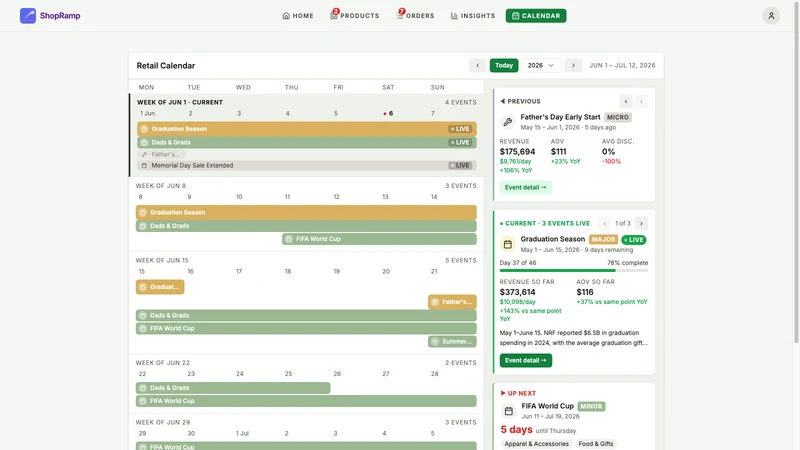Viewport: 800px width, 450px height.
Task: Click the MICRO badge on Father's Day Early Start
Action: (x=618, y=117)
